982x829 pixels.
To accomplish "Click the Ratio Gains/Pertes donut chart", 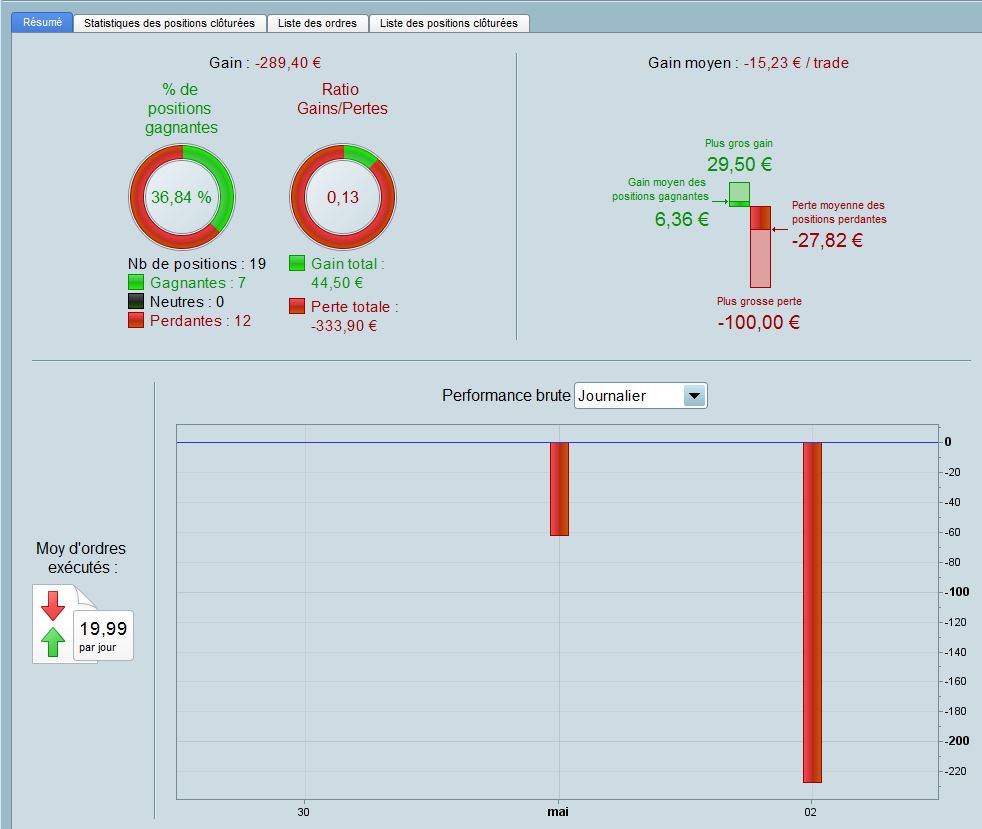I will coord(343,197).
